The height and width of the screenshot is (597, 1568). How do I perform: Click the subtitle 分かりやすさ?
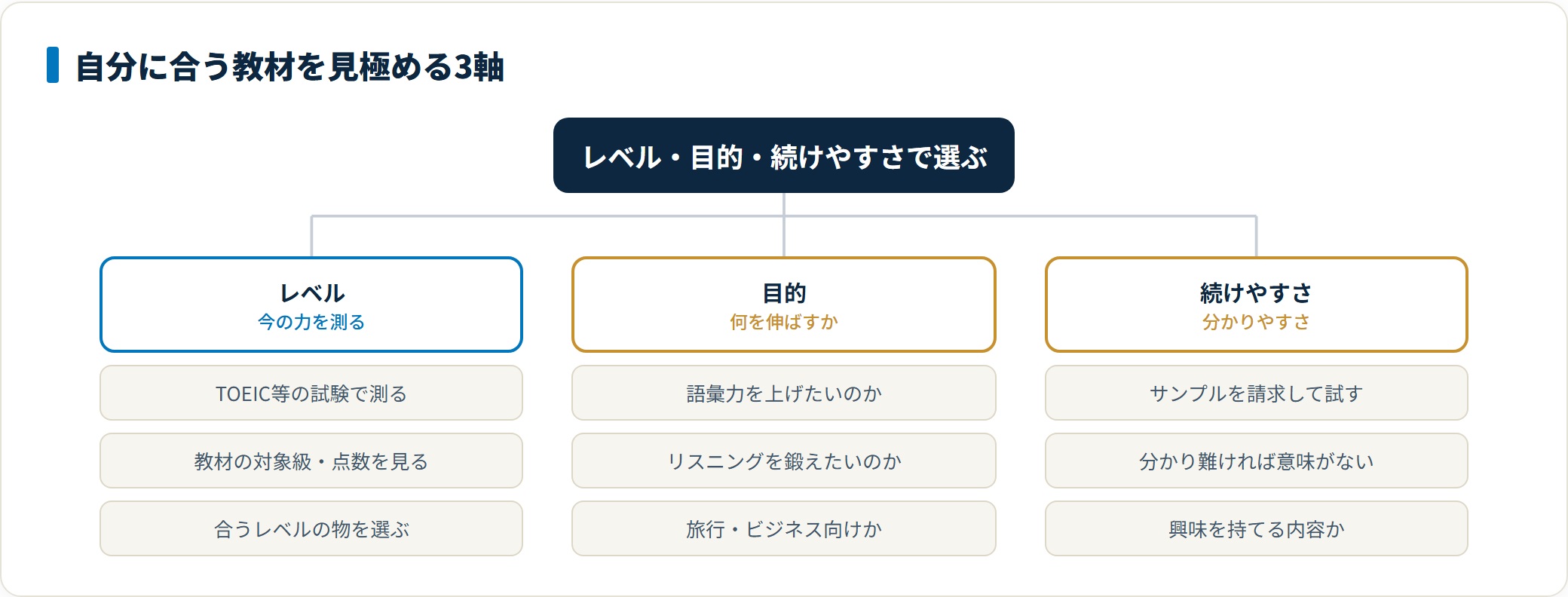click(1257, 322)
